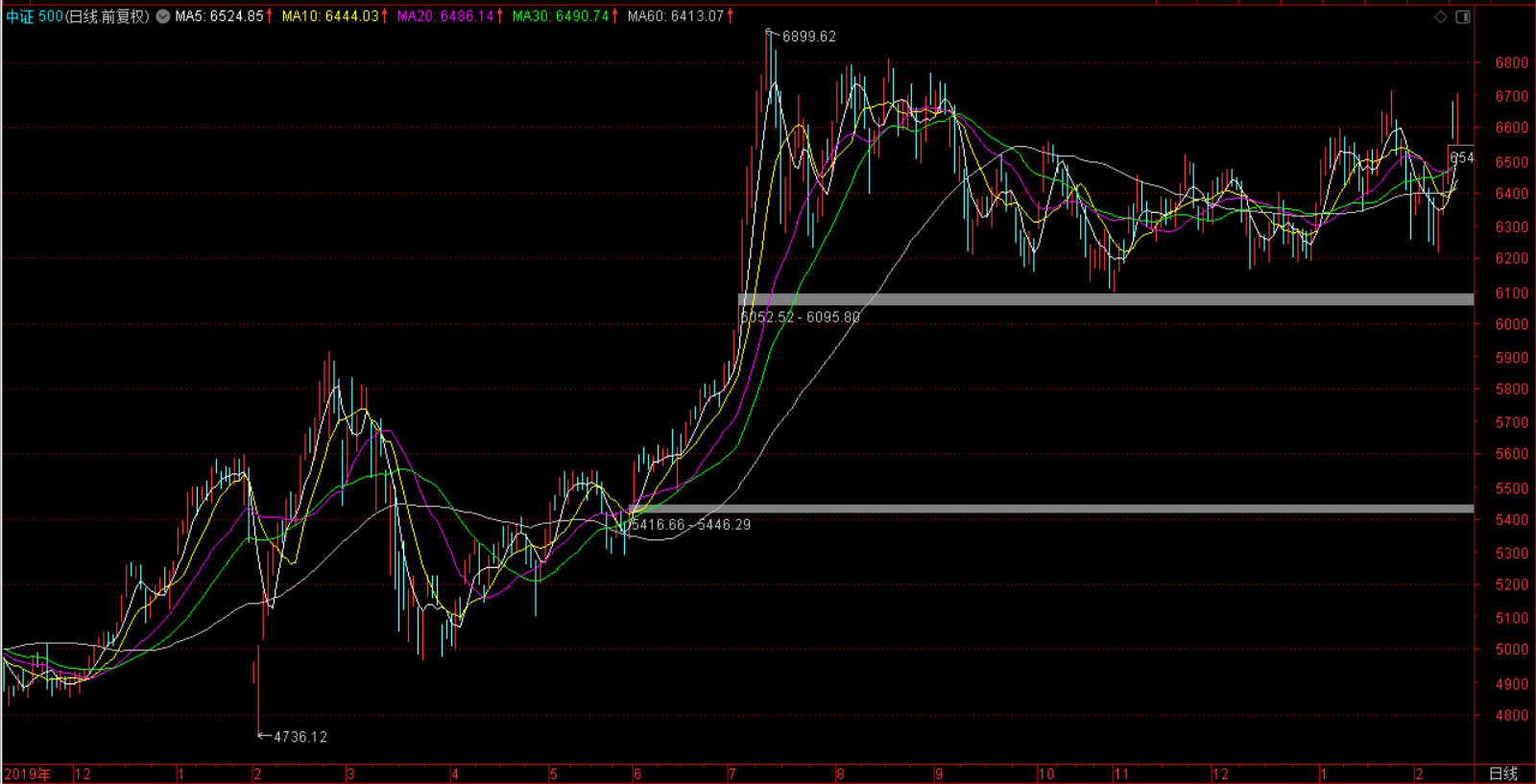This screenshot has width=1536, height=784.
Task: Click the 6500 price axis label
Action: pyautogui.click(x=1511, y=163)
